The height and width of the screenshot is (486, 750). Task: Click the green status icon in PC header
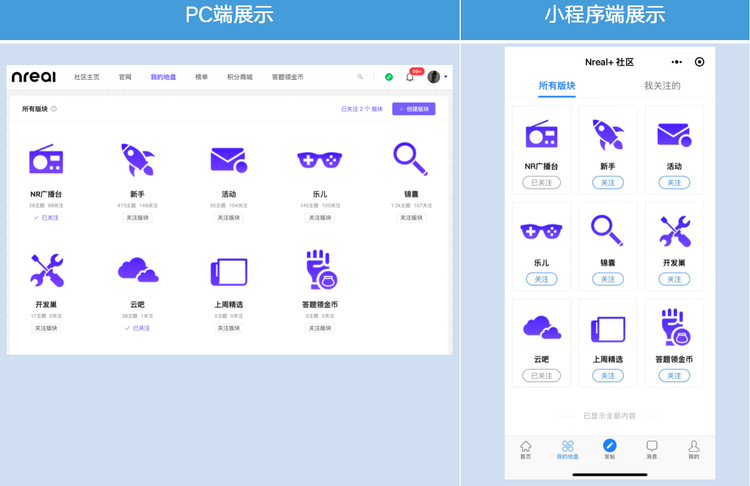tap(389, 77)
